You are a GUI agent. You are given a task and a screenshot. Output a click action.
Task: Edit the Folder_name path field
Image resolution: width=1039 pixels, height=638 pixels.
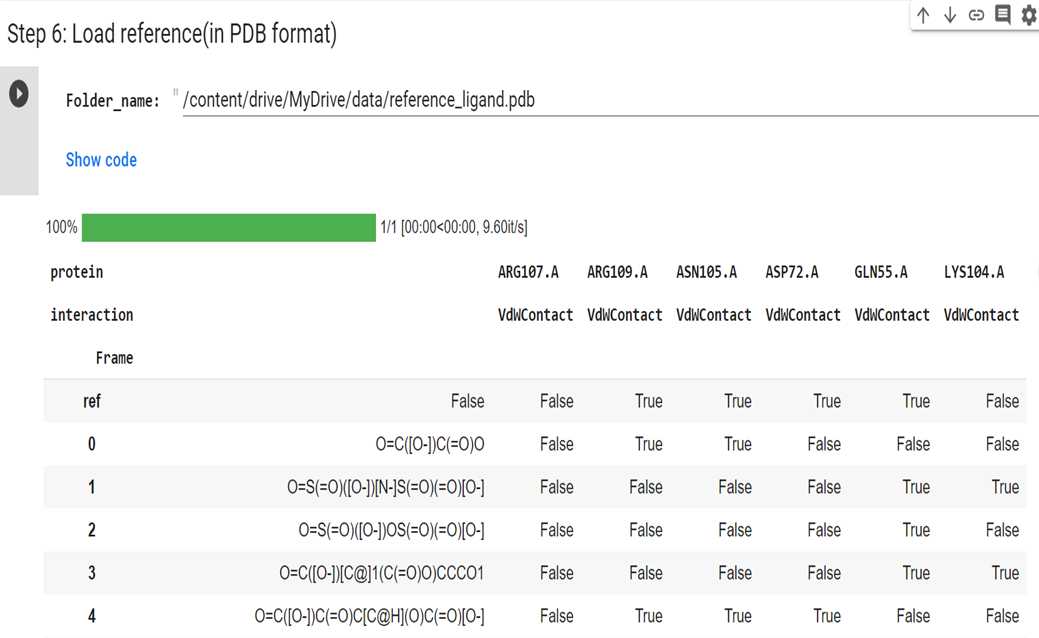click(x=610, y=100)
